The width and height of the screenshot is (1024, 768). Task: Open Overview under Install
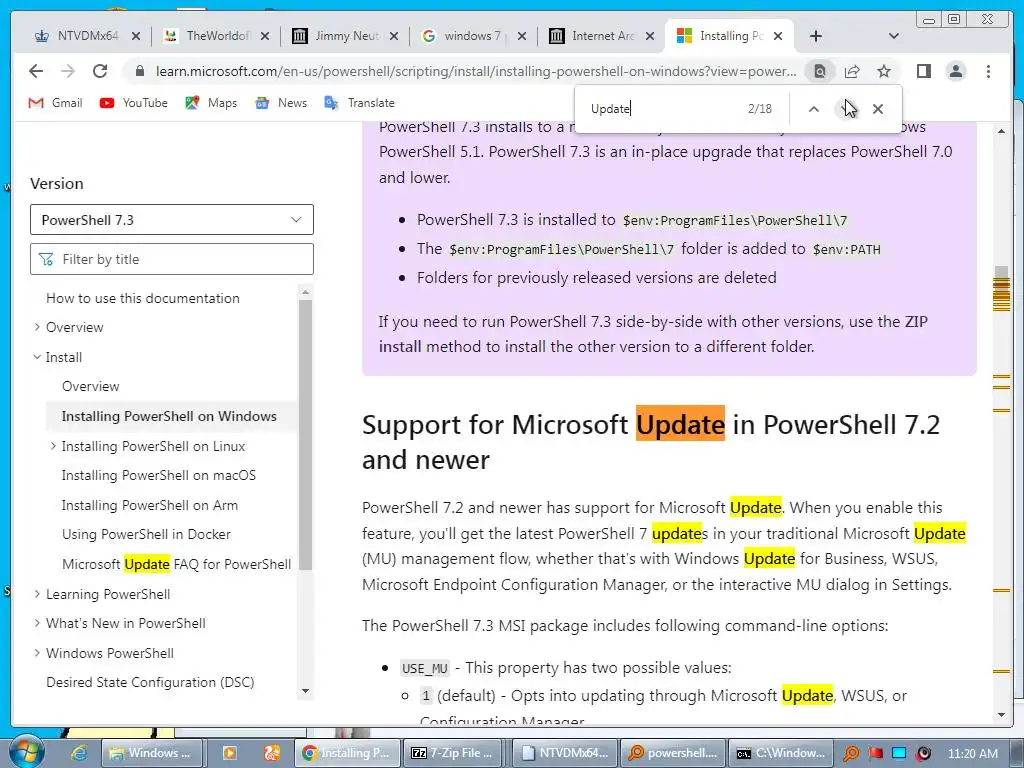click(90, 386)
